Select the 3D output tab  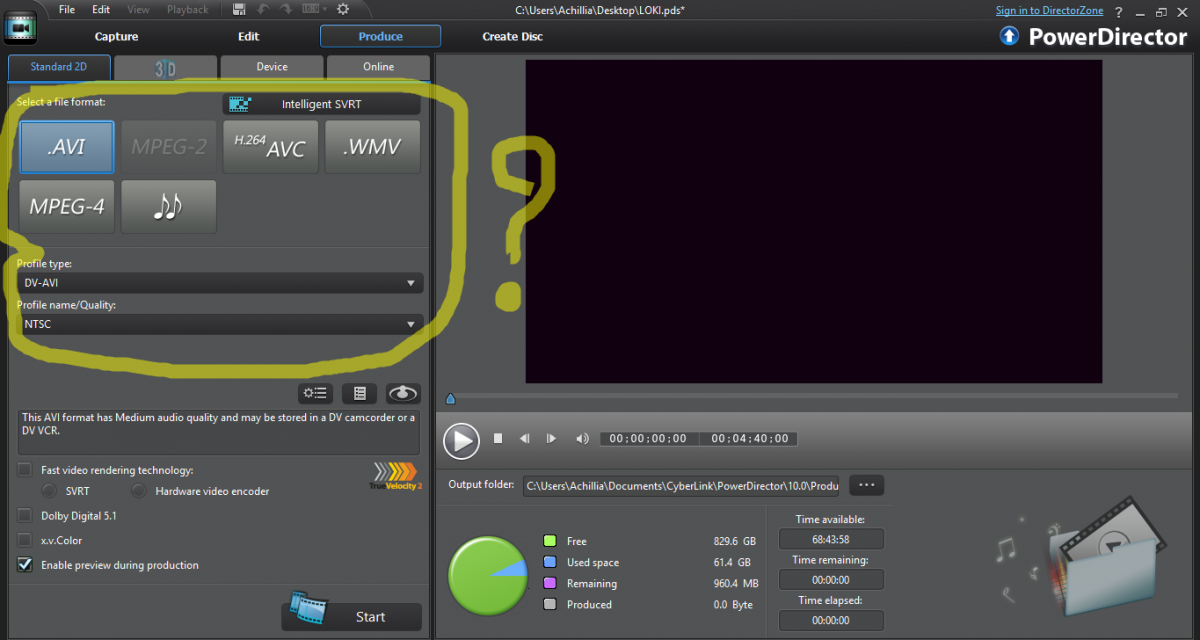click(165, 67)
